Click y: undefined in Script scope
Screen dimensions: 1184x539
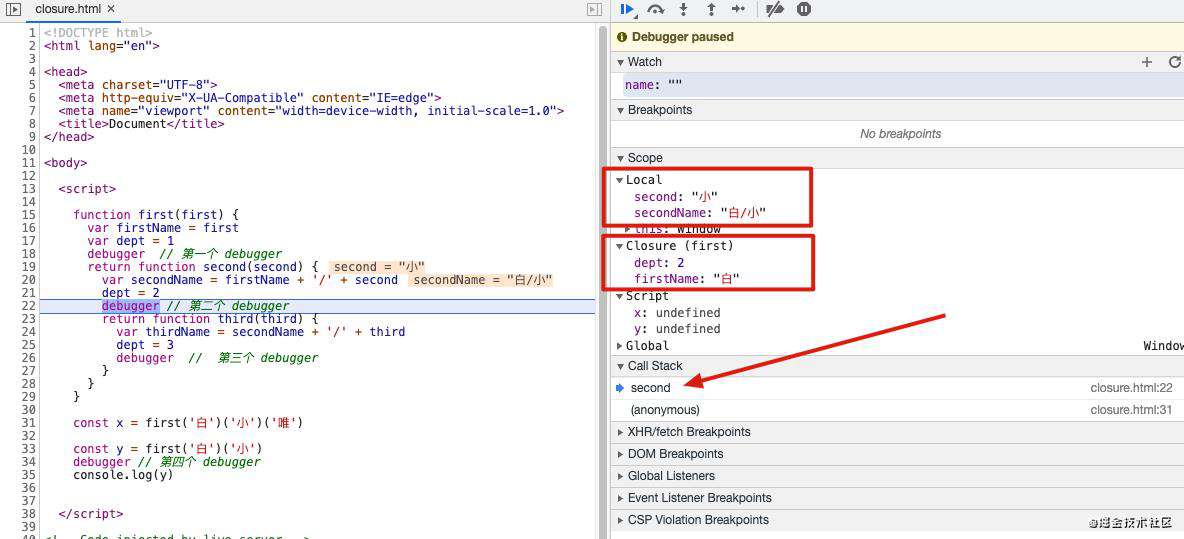[x=677, y=329]
